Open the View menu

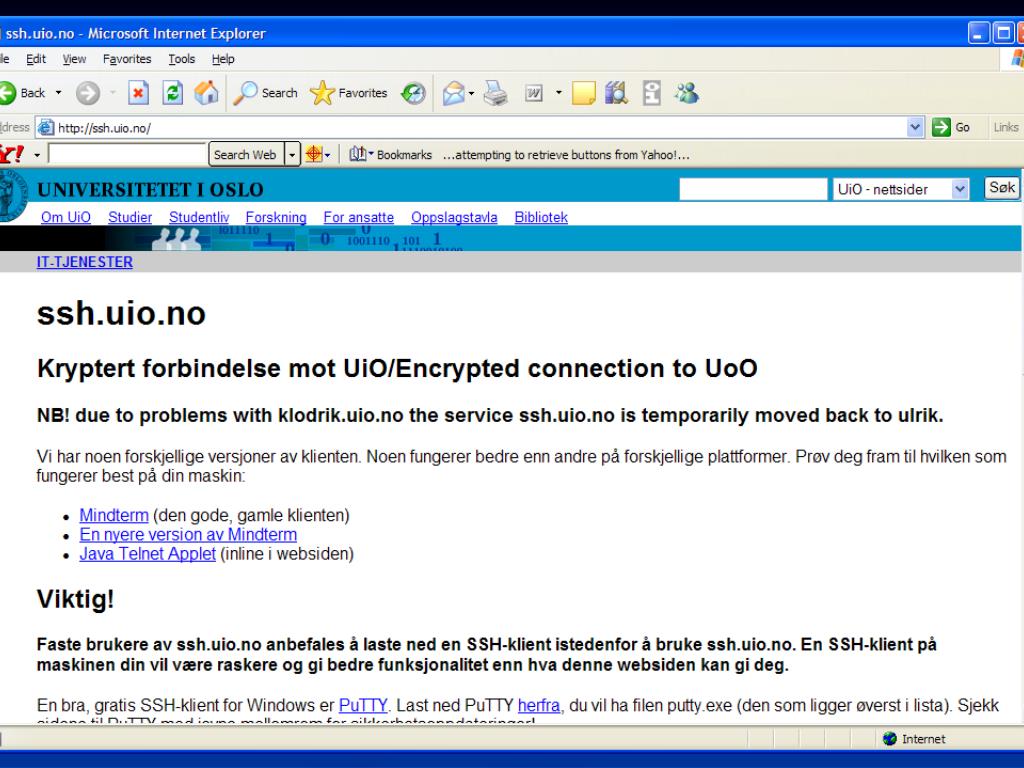click(x=74, y=59)
